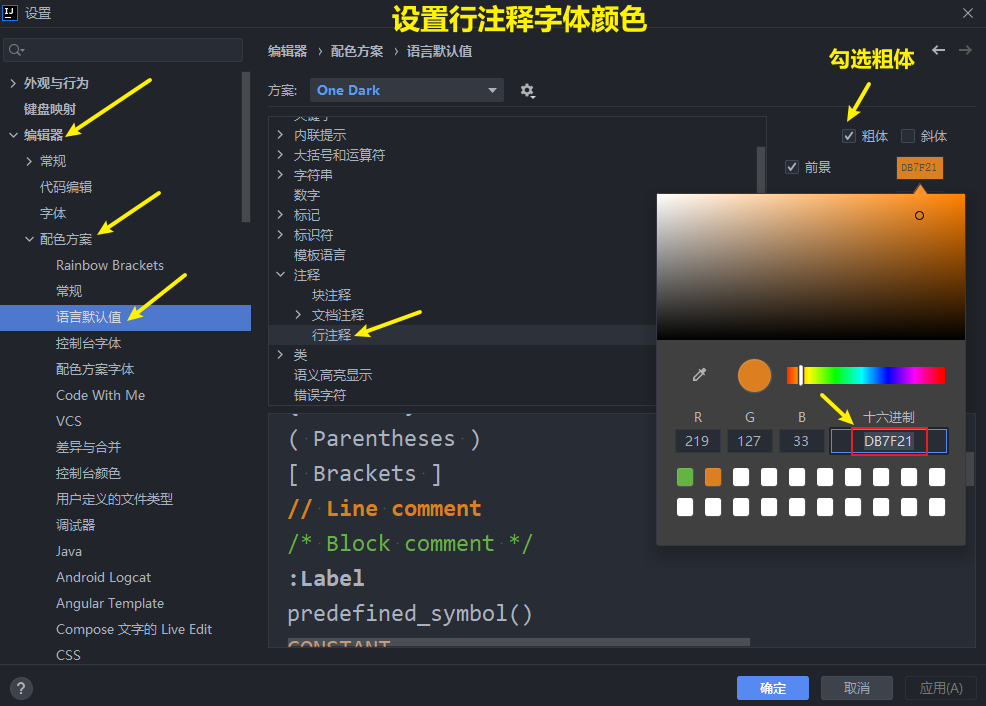Click the round orange color preview circle

click(x=754, y=375)
